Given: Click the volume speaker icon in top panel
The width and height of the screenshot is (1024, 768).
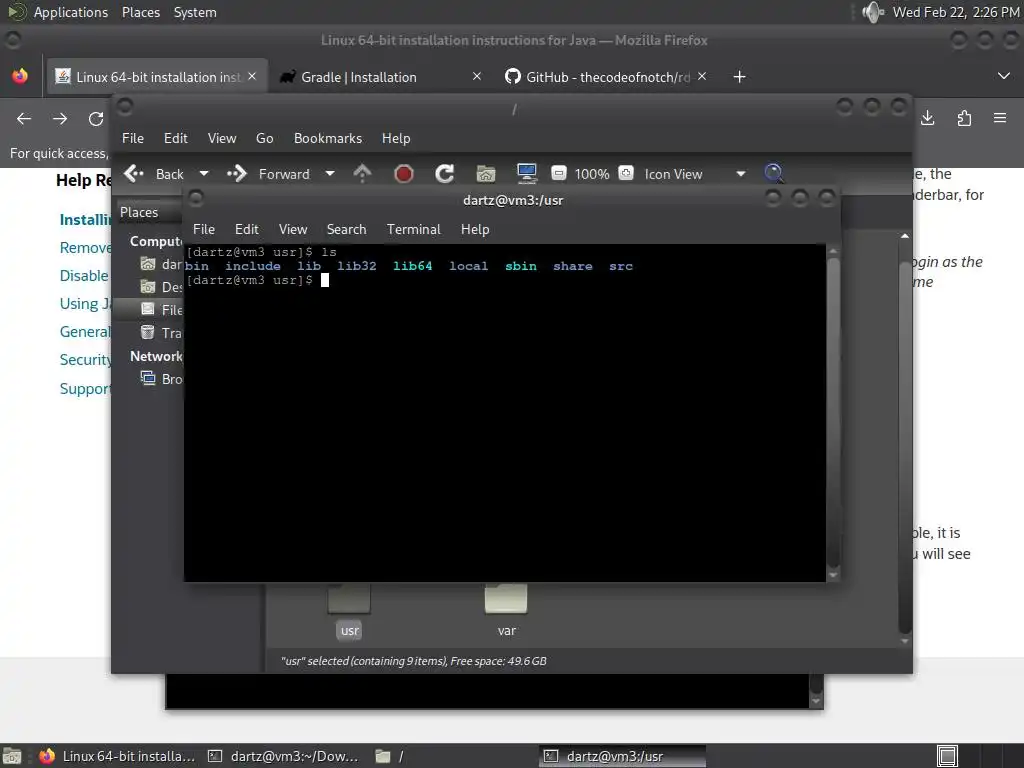Looking at the screenshot, I should 872,12.
